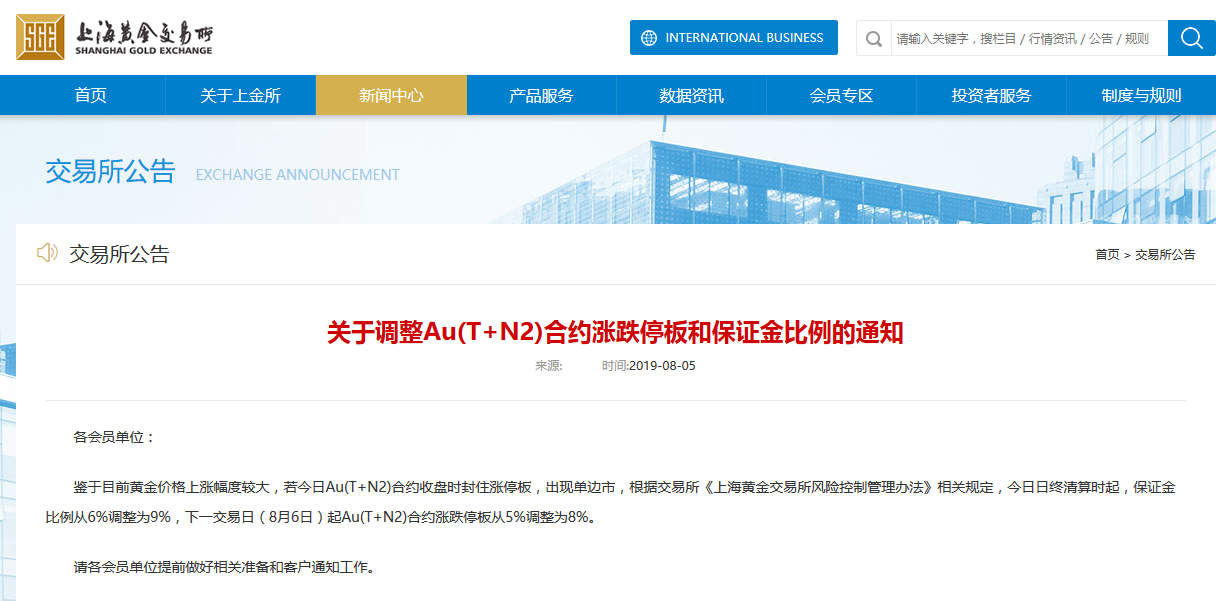Click the 来源 label

[549, 366]
